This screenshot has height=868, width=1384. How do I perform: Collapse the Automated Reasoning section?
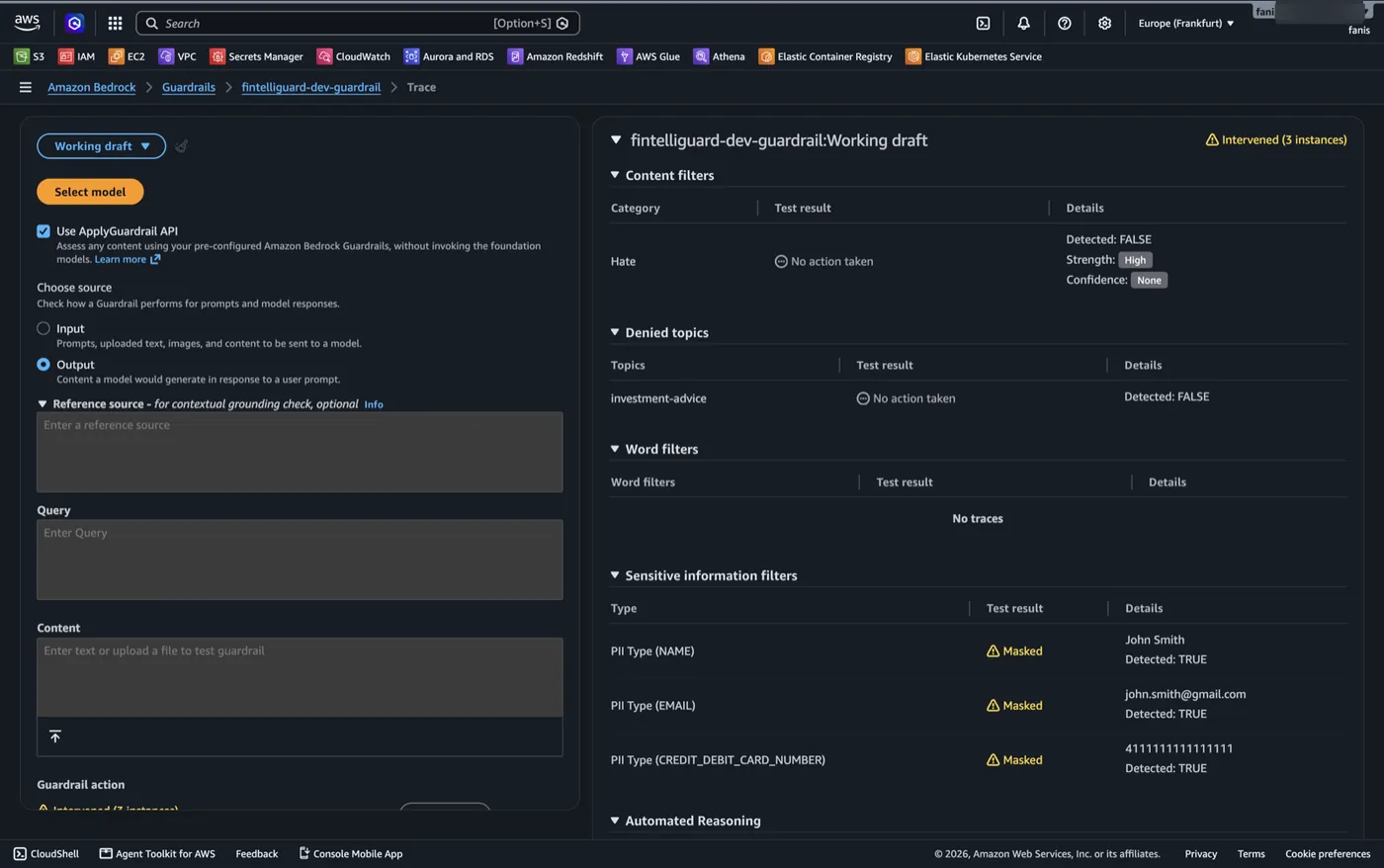coord(615,821)
